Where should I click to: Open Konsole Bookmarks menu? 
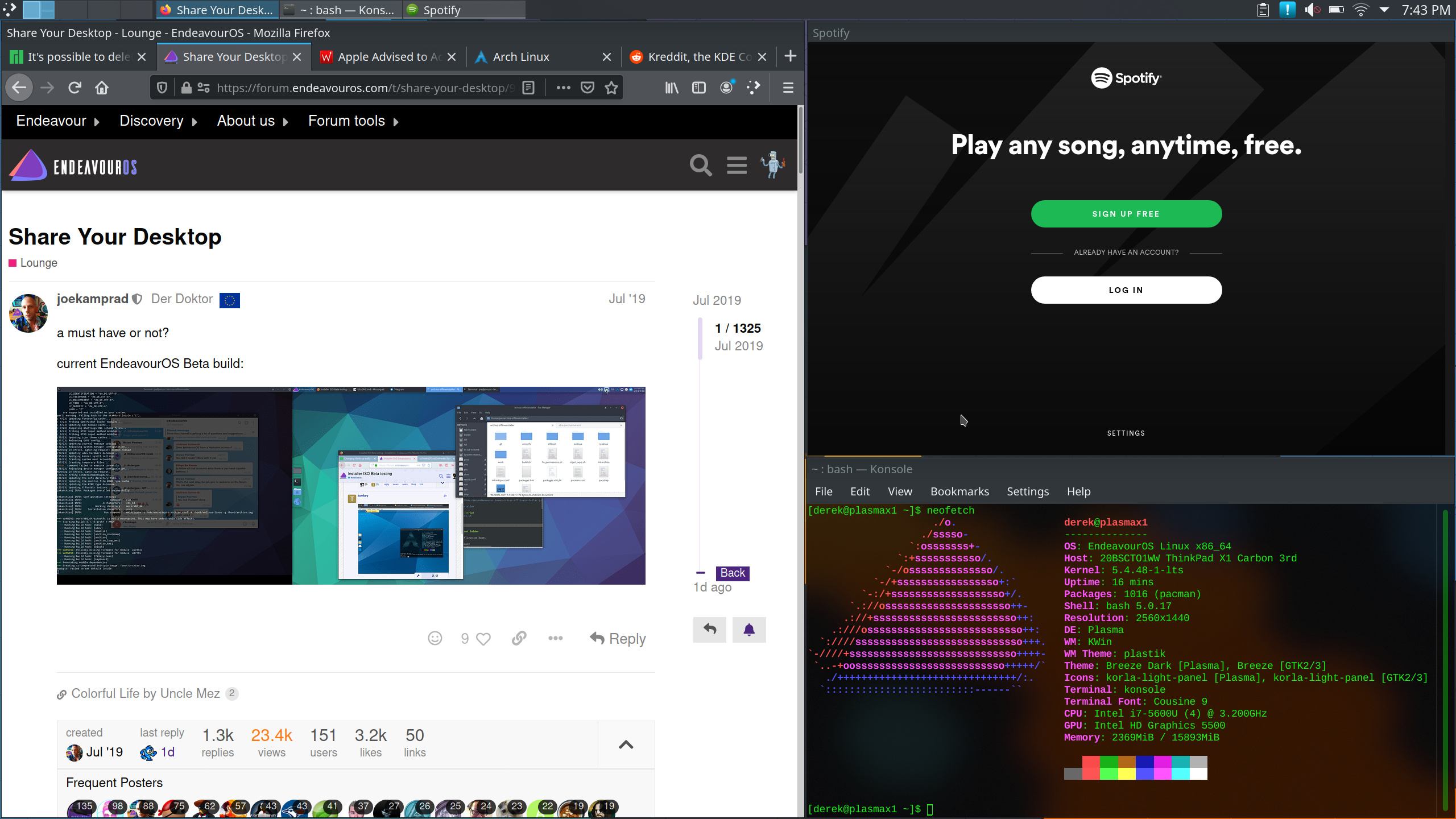click(959, 491)
